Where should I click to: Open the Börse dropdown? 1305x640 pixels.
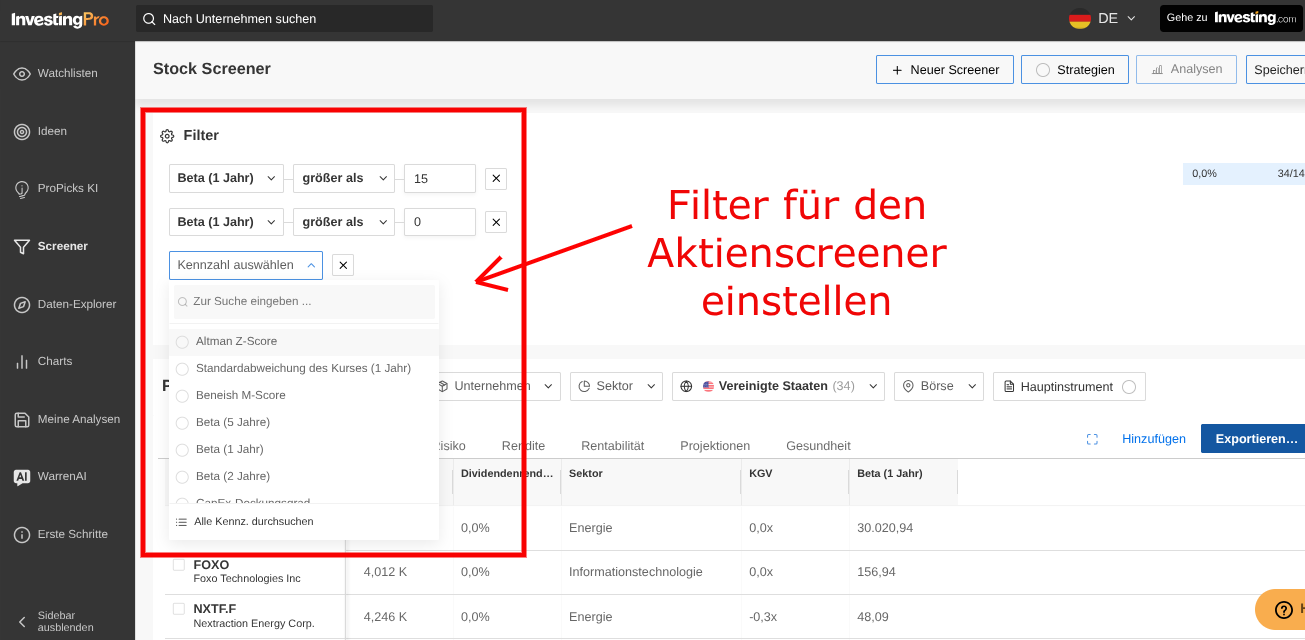click(x=939, y=386)
